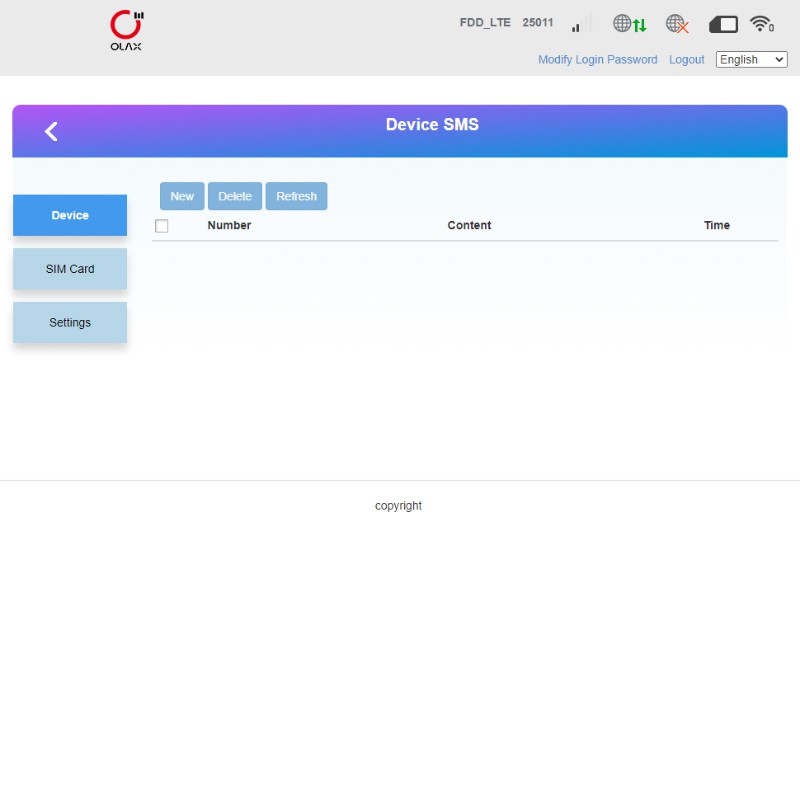Click the Time column header
Image resolution: width=800 pixels, height=800 pixels.
coord(716,226)
